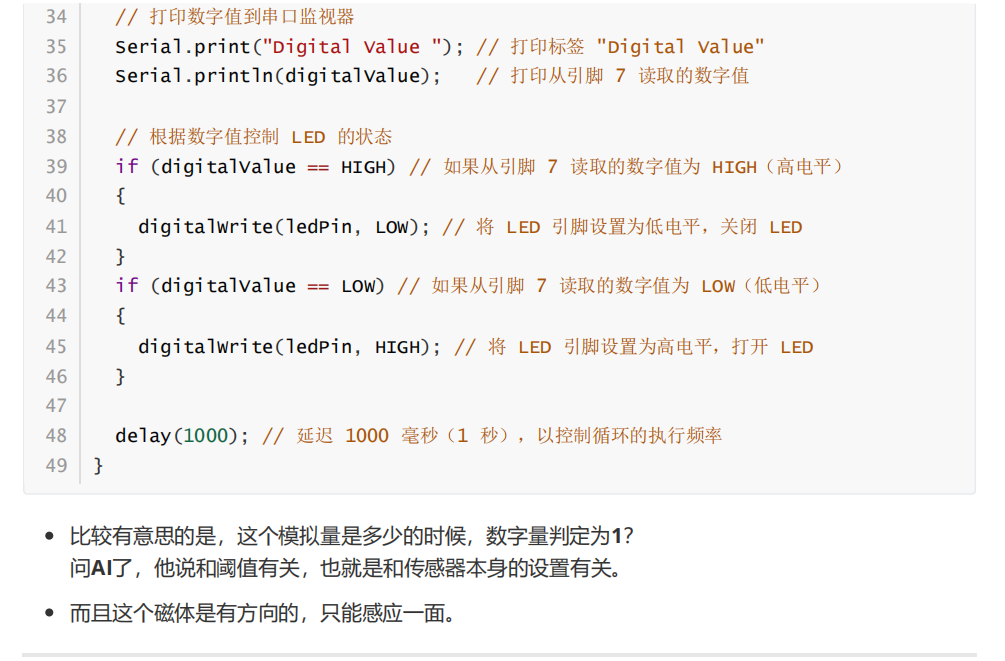Click line number 34 in the gutter
The height and width of the screenshot is (661, 1005).
tap(56, 17)
